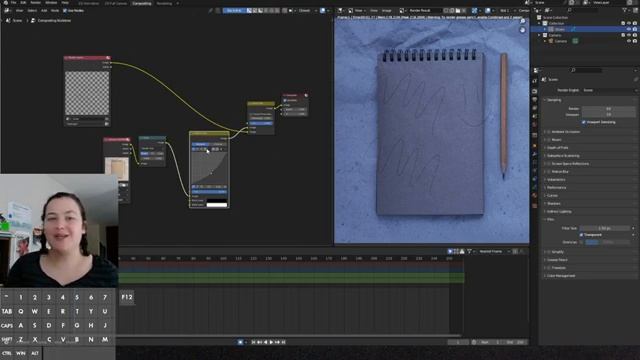Click the open image folder icon
Image resolution: width=640 pixels, height=360 pixels.
458,11
